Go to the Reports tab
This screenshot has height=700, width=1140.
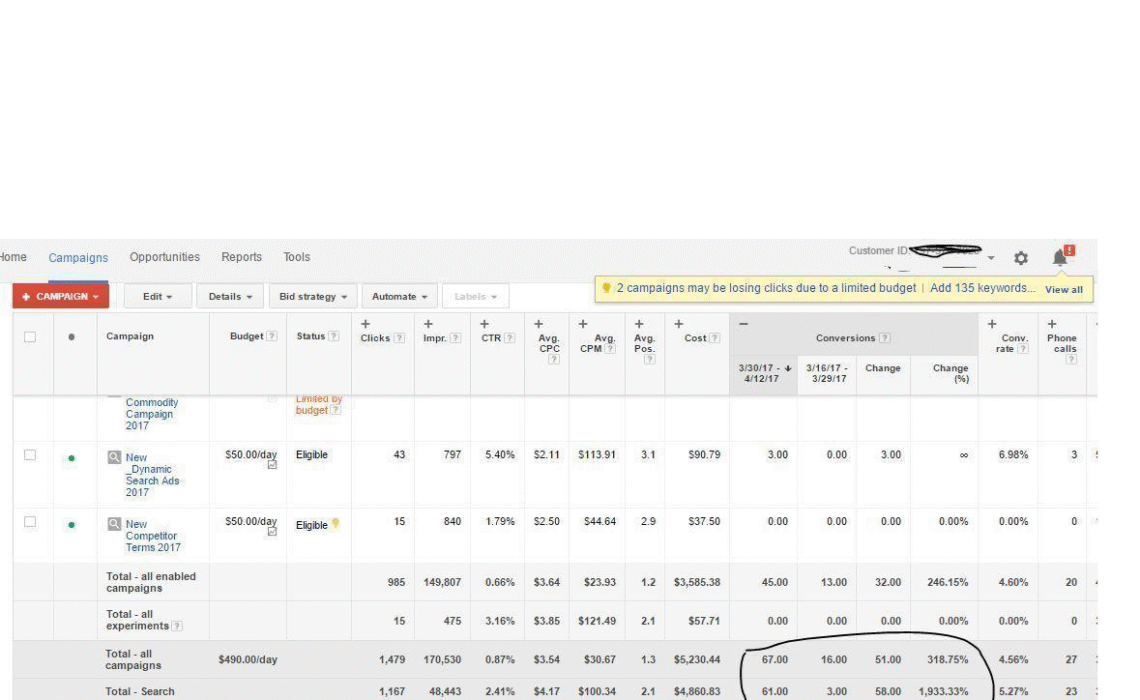[x=241, y=257]
